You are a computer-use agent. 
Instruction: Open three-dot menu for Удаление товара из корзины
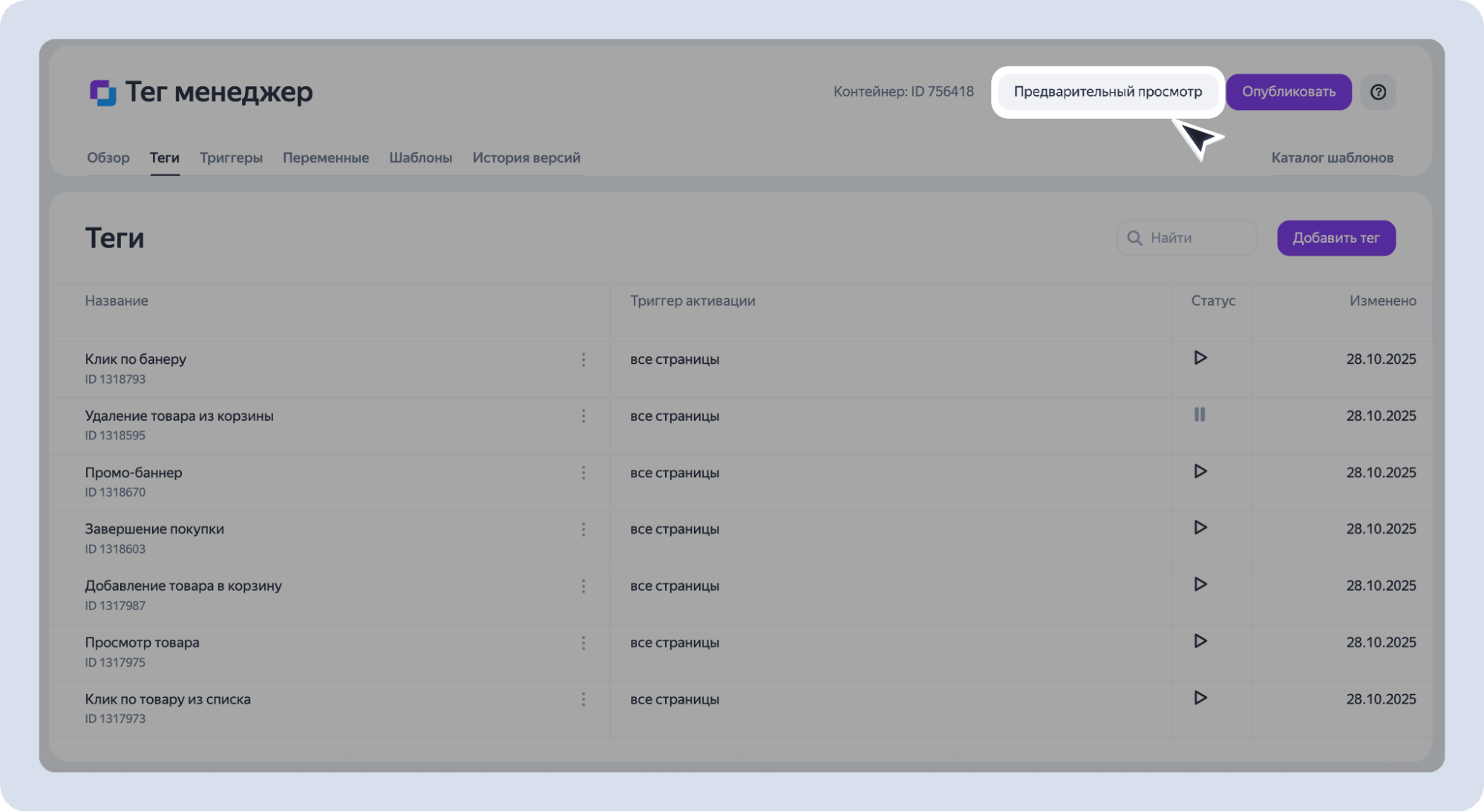point(584,416)
